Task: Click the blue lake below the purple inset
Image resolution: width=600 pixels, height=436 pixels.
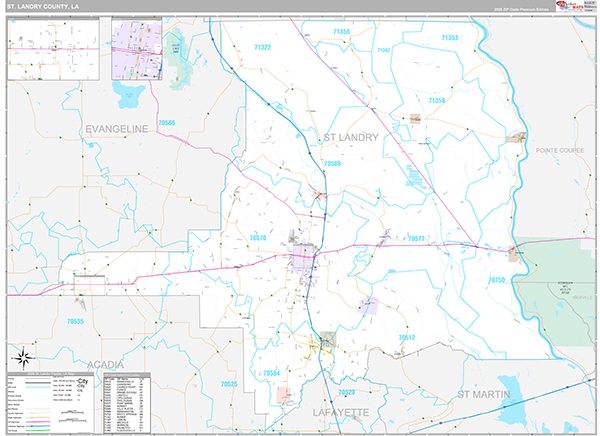Action: coord(129,95)
